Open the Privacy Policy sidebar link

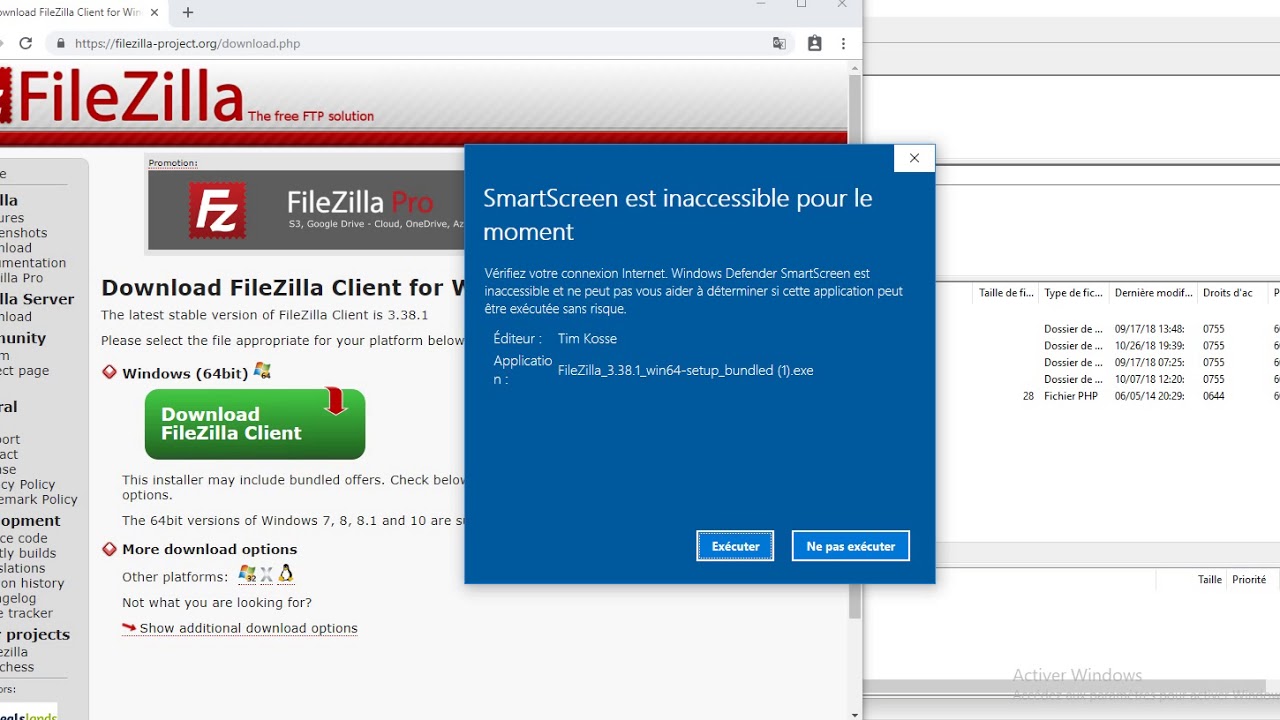27,484
